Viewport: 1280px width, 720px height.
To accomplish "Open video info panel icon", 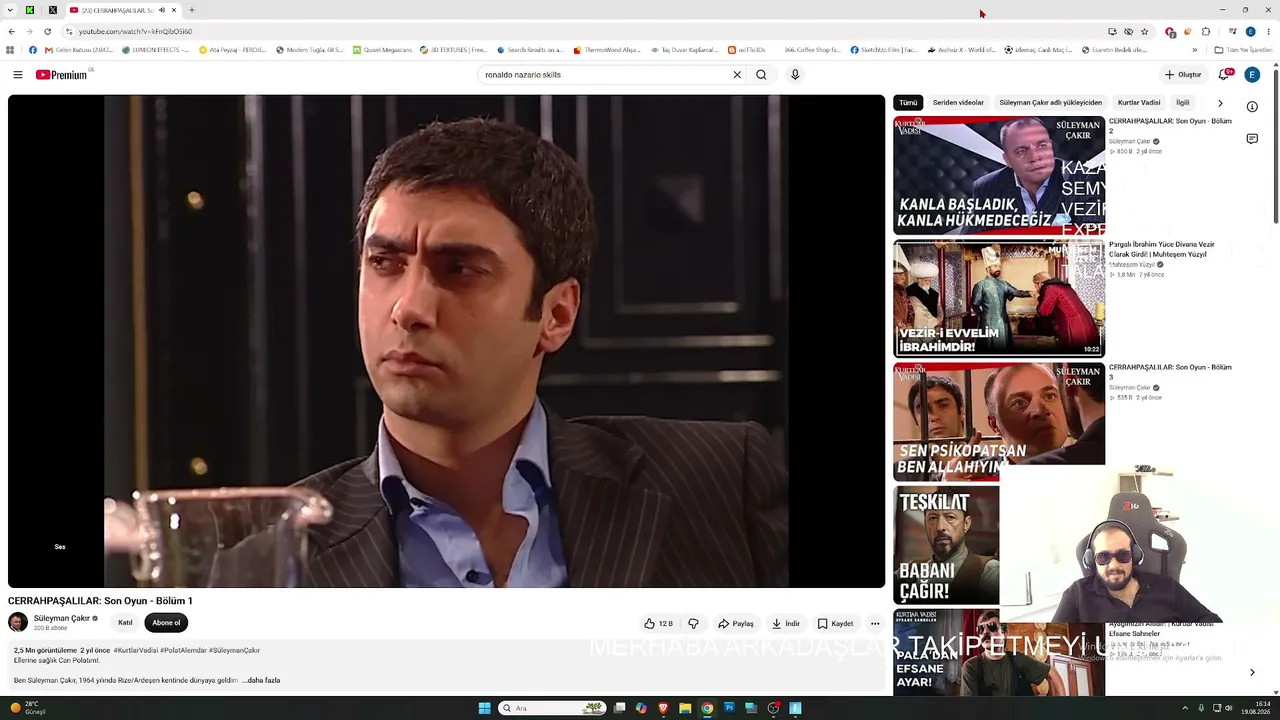I will (x=1252, y=107).
